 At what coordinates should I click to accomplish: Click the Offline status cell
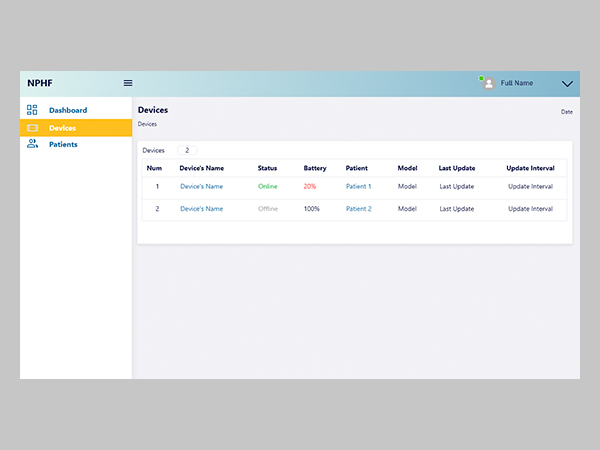coord(268,209)
